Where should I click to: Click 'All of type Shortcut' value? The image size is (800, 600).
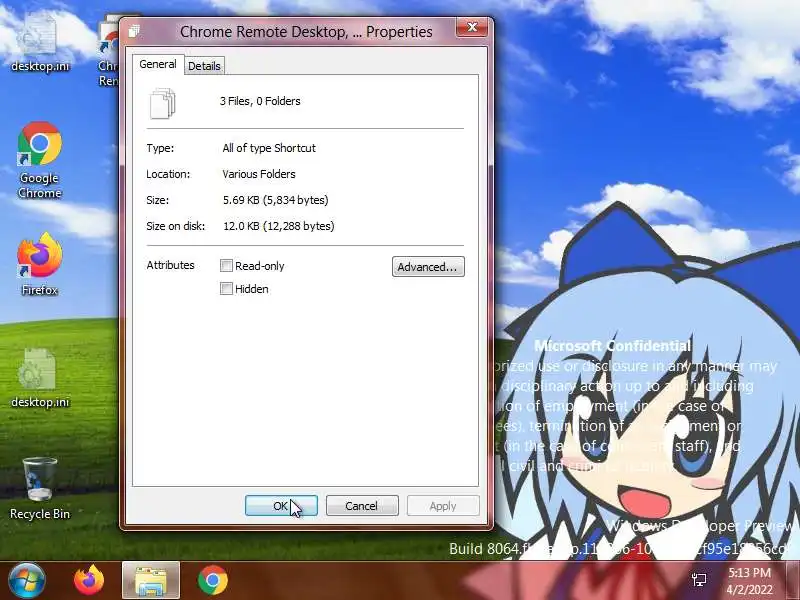269,148
